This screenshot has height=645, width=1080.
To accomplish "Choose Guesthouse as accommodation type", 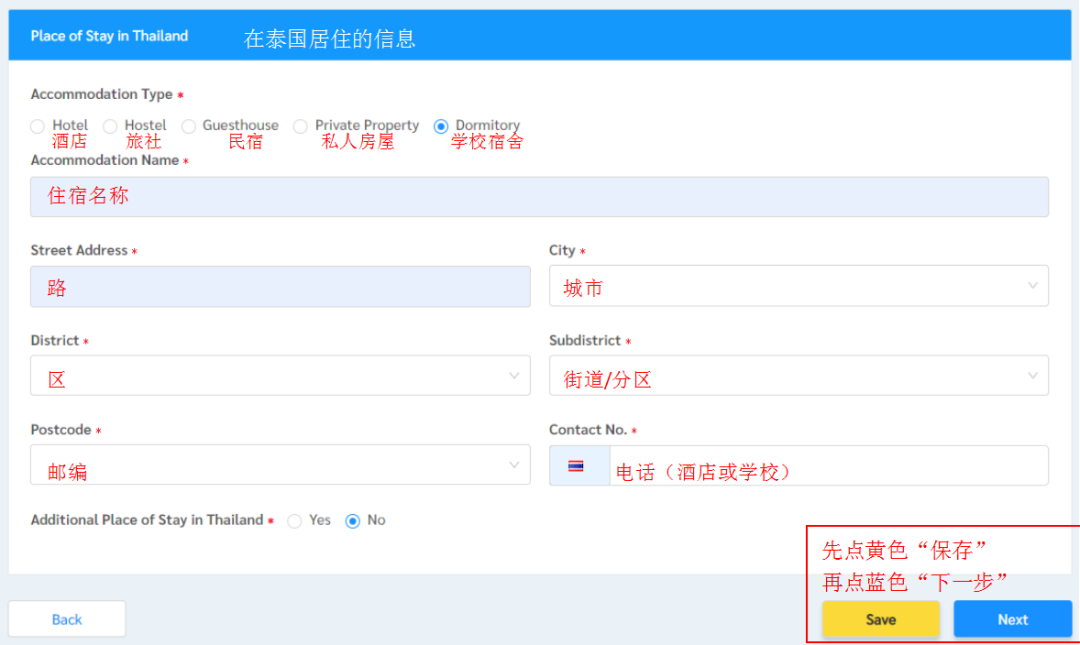I will [189, 126].
